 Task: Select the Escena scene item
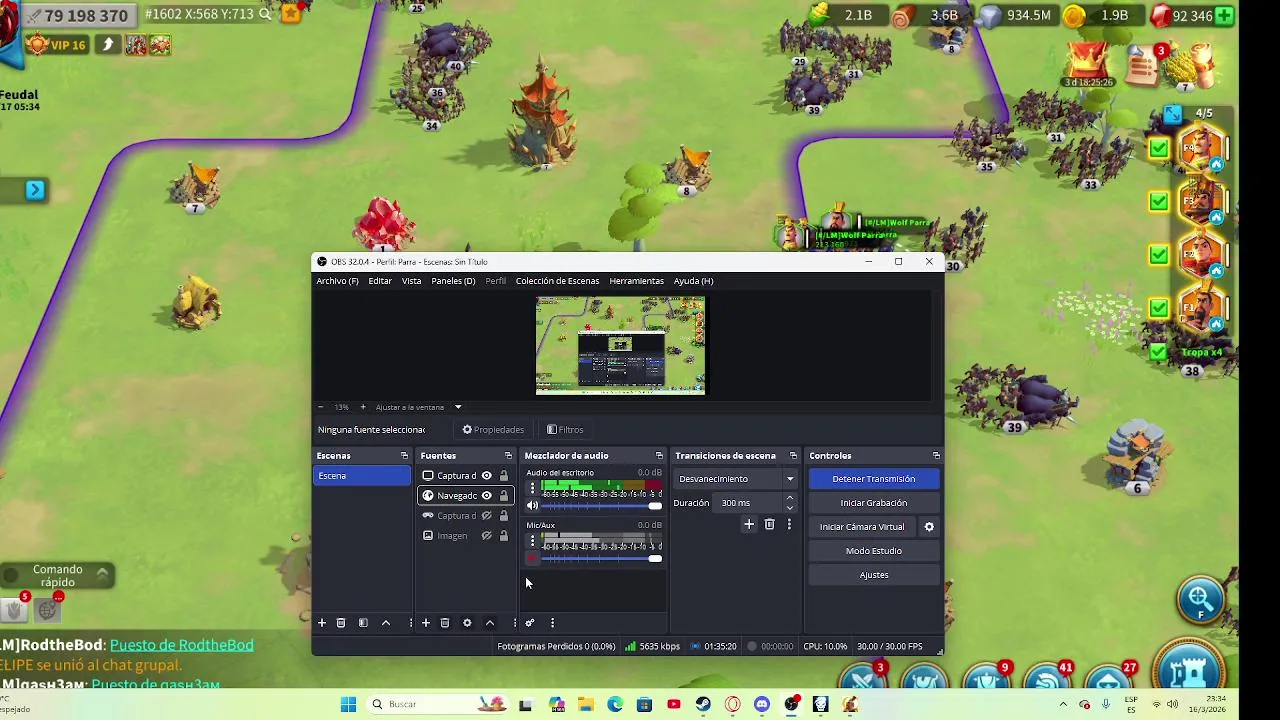(362, 476)
